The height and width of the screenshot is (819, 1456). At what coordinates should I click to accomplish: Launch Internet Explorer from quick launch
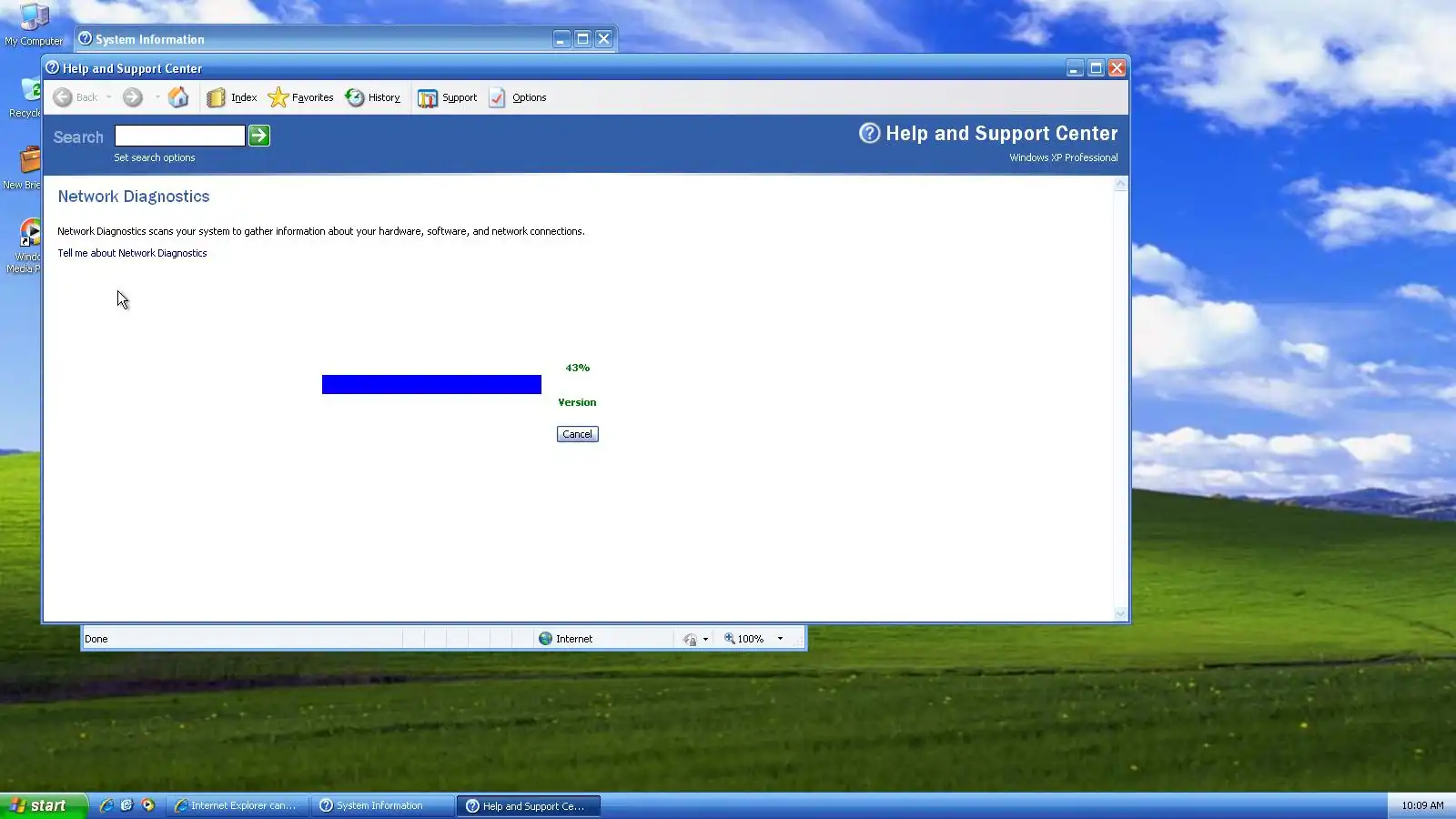point(106,805)
